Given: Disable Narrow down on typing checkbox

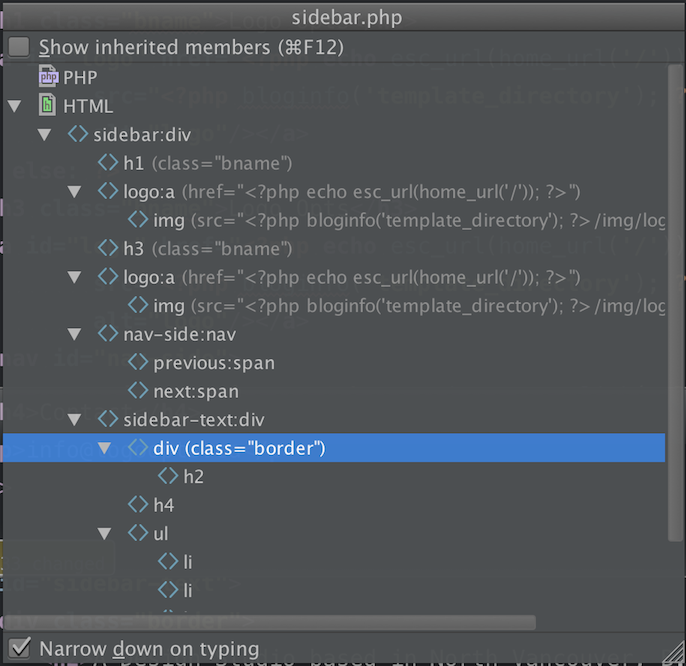Looking at the screenshot, I should pos(19,648).
